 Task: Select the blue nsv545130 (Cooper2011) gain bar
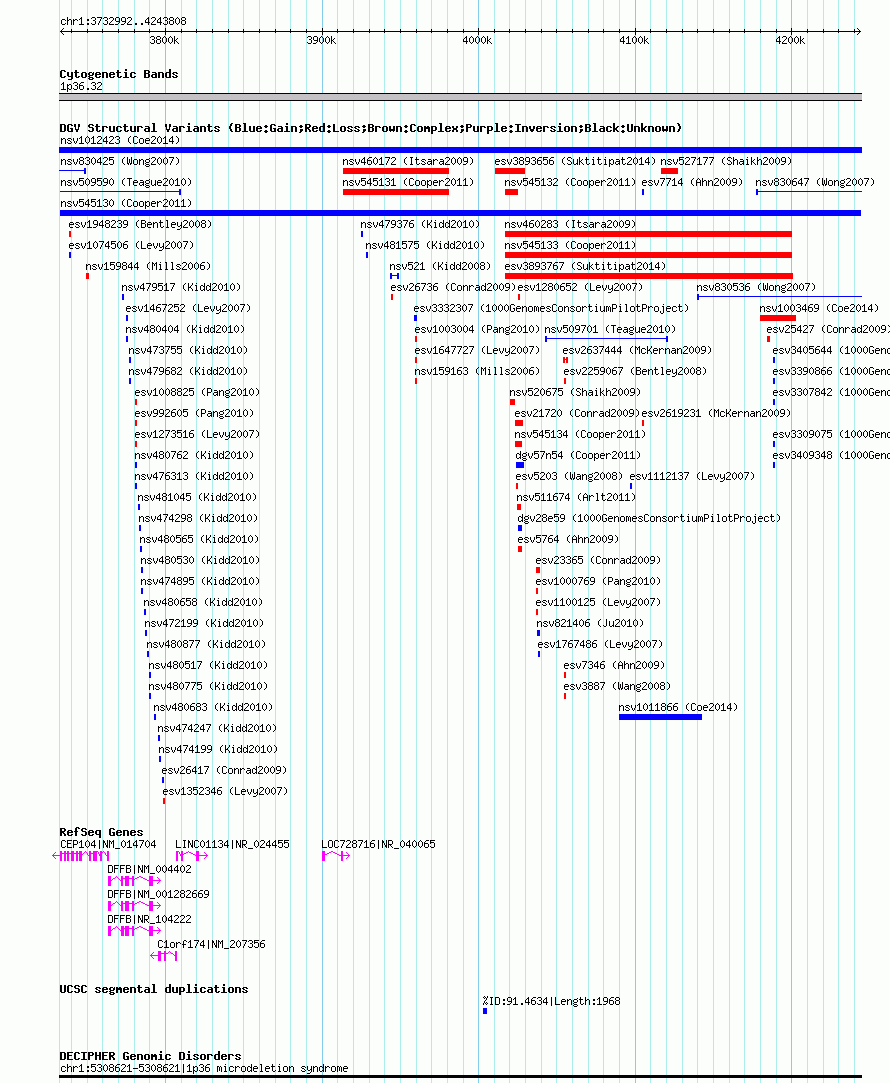(461, 213)
